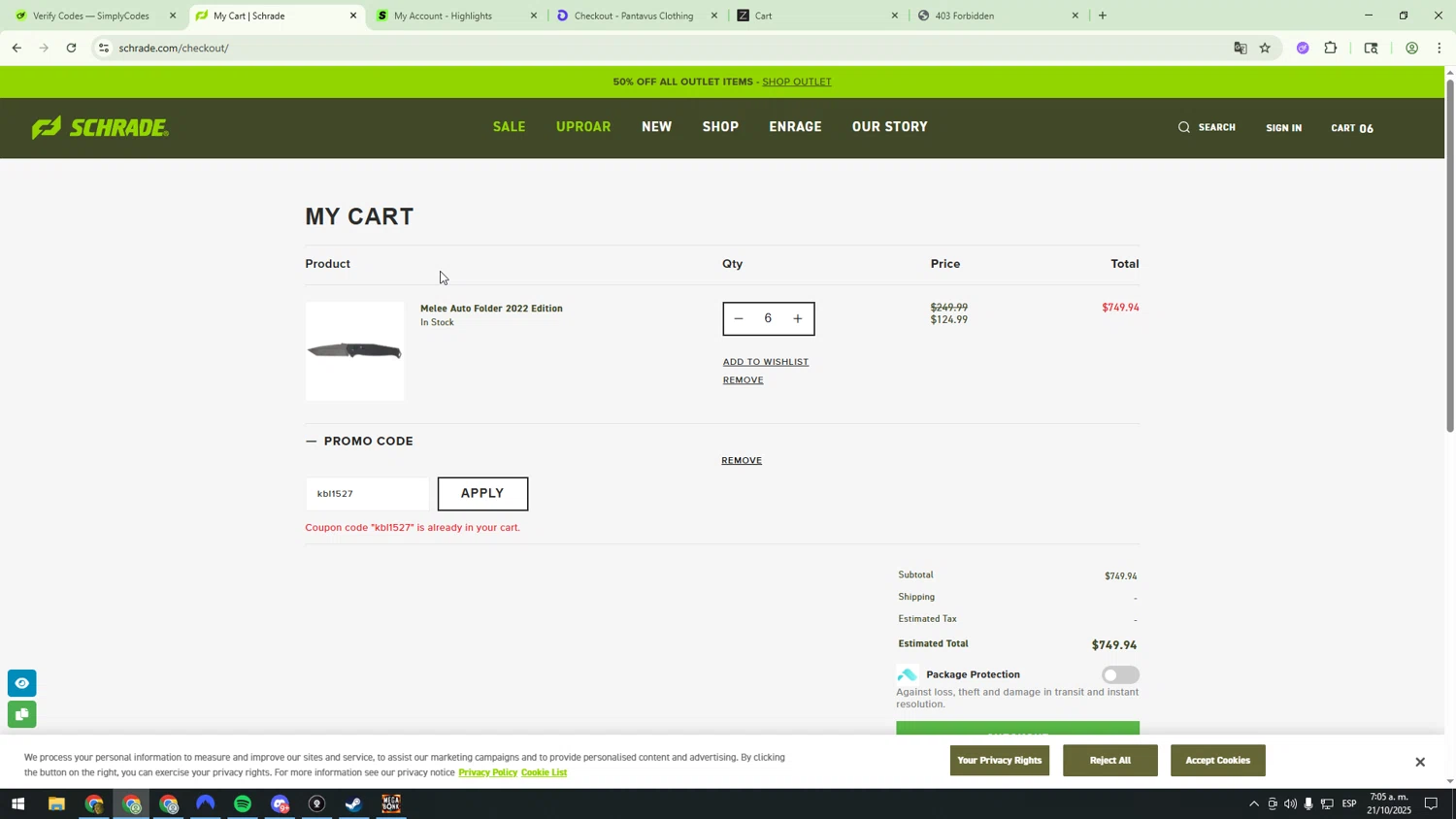
Task: Toggle Package Protection switch
Action: pos(1120,675)
